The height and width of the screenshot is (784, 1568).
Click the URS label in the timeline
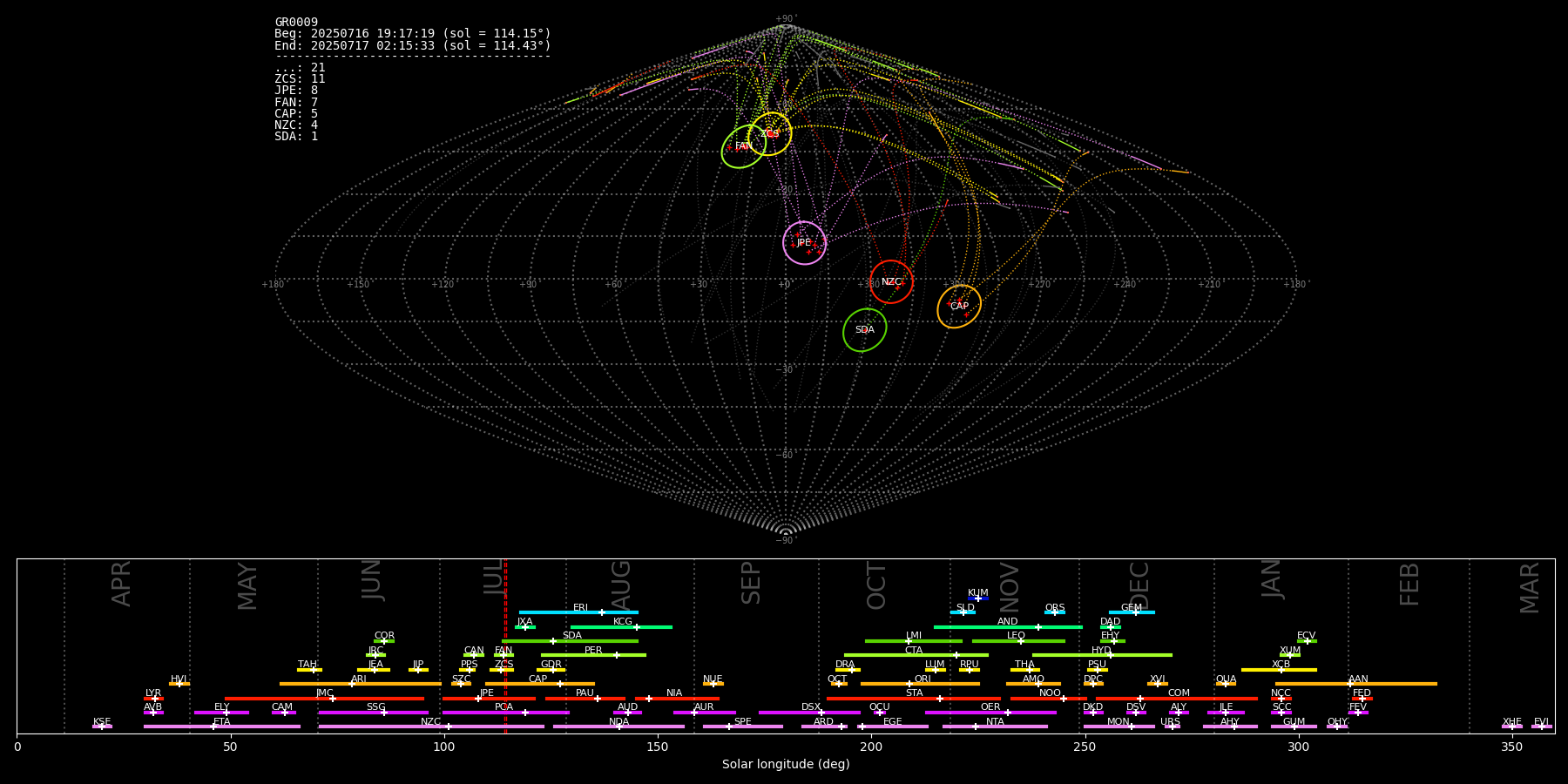[x=1170, y=722]
